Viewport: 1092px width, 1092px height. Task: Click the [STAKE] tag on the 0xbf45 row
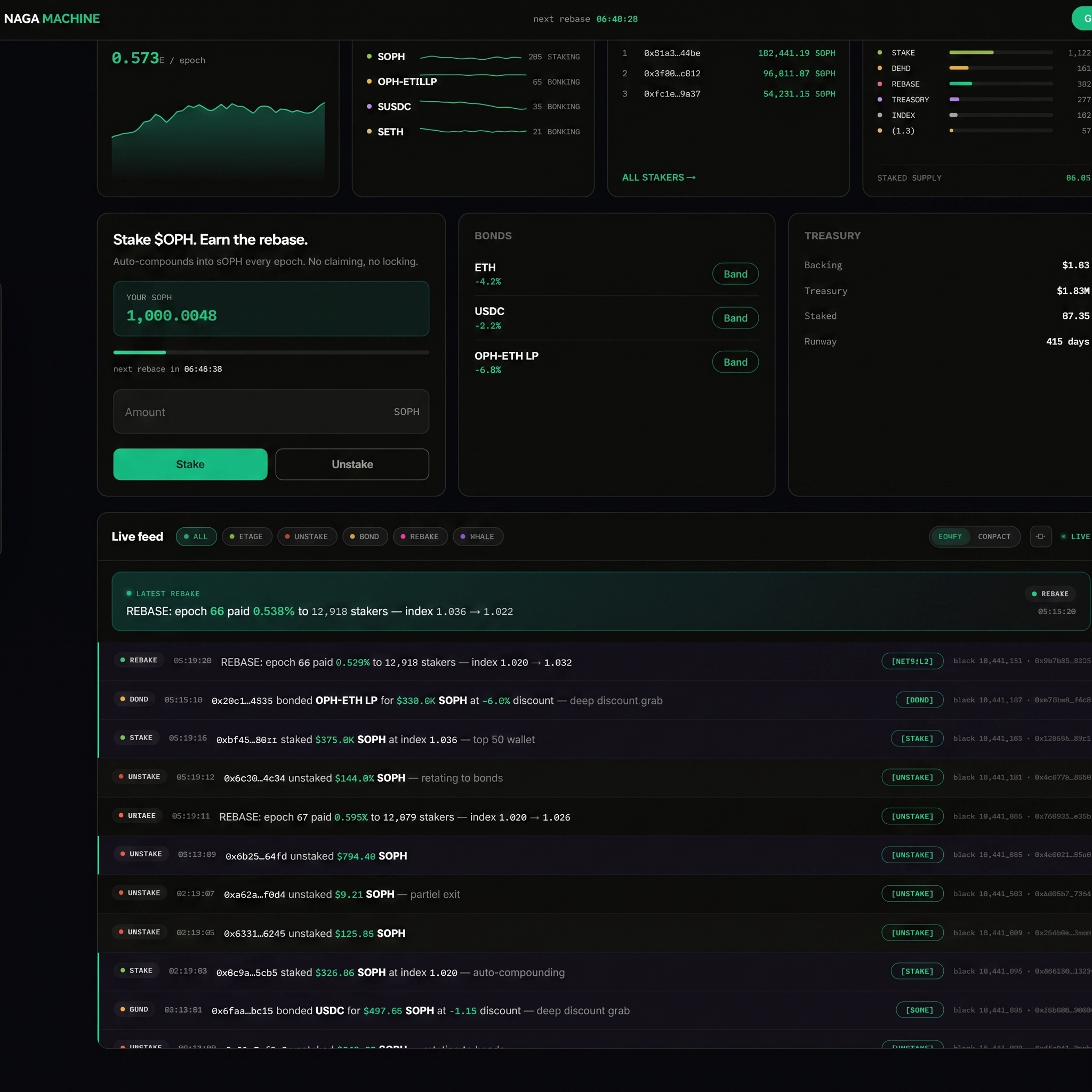(x=917, y=738)
